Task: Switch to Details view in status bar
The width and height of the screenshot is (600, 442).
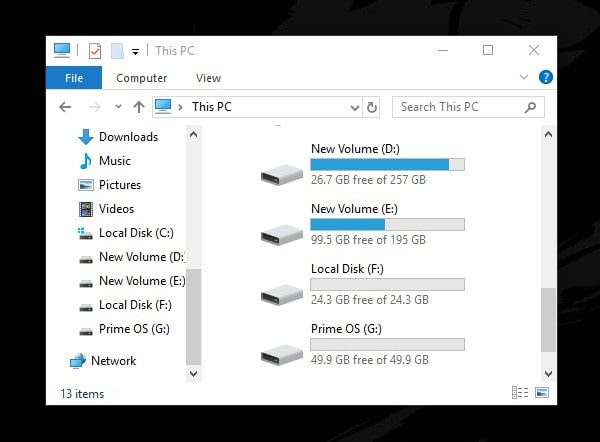Action: coord(520,393)
